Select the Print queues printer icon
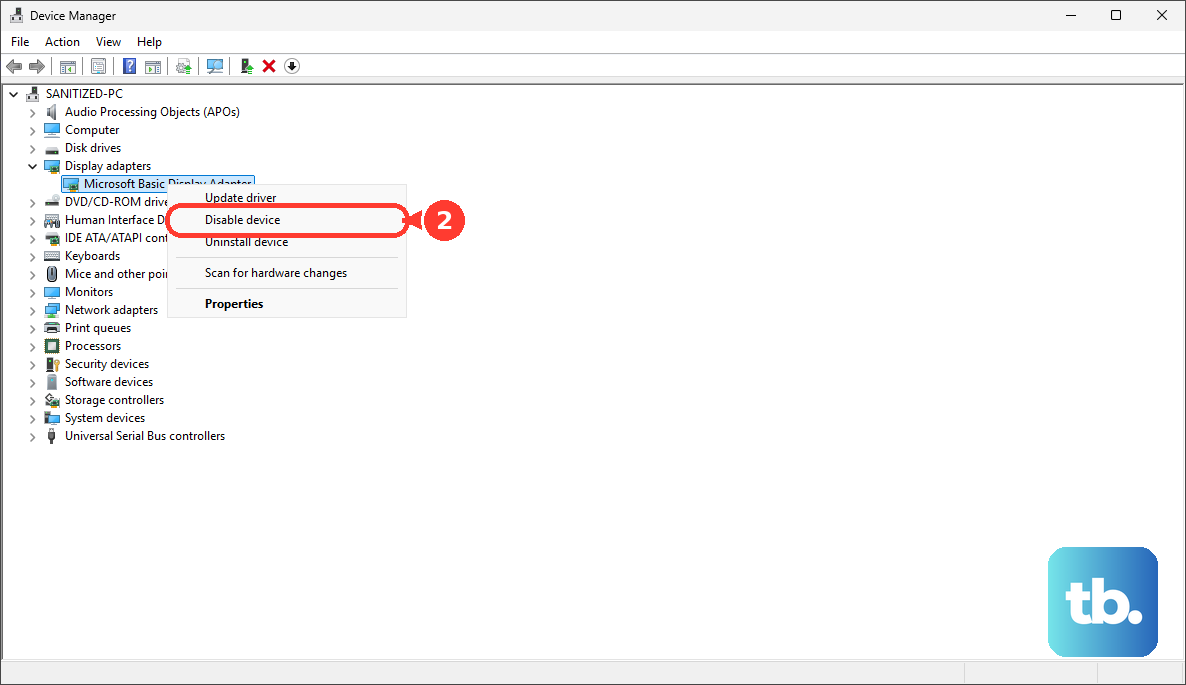The height and width of the screenshot is (685, 1186). point(51,328)
